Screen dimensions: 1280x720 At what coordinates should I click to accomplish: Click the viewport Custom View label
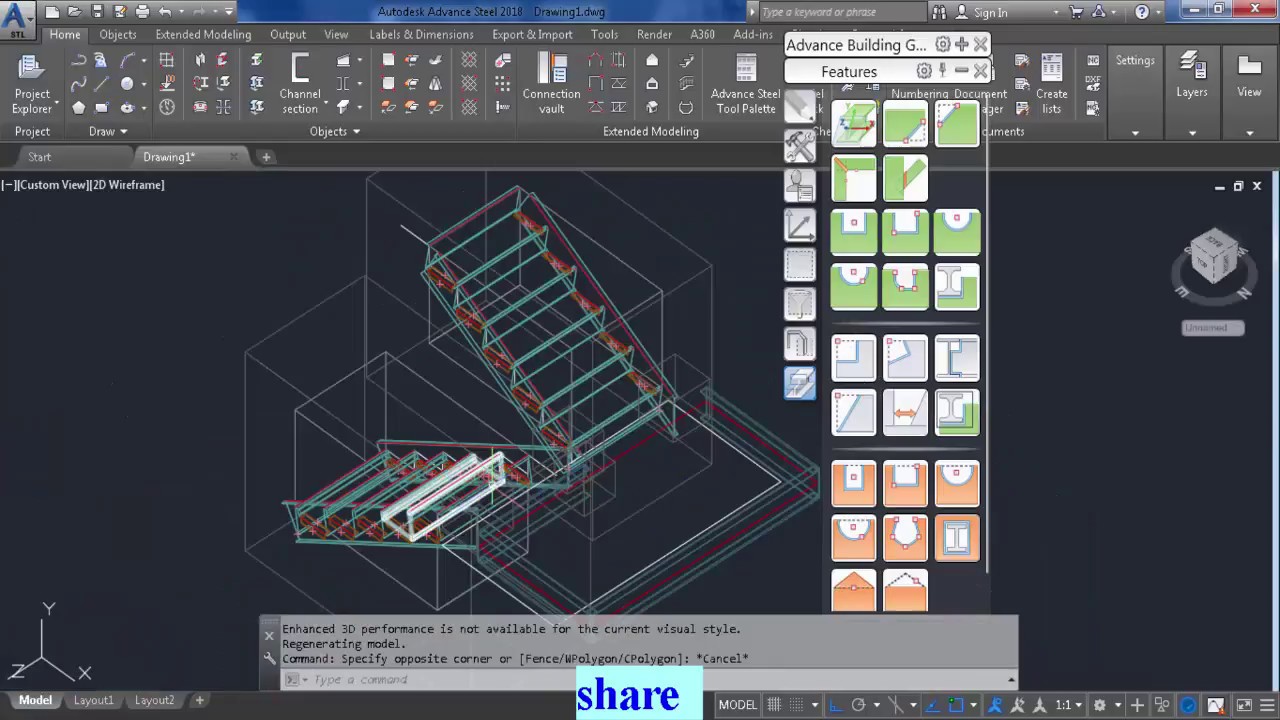point(55,185)
